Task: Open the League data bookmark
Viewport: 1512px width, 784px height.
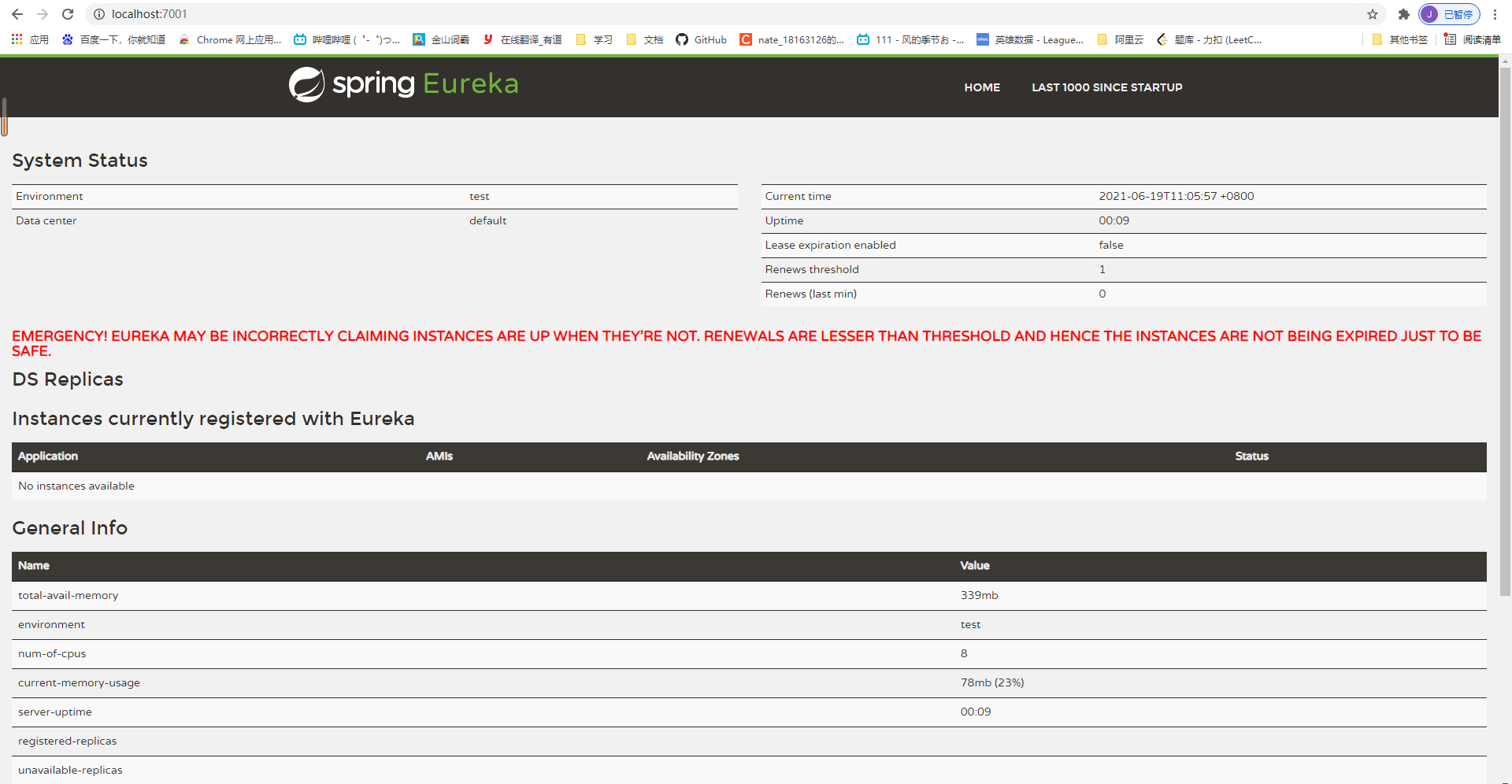Action: (1030, 39)
